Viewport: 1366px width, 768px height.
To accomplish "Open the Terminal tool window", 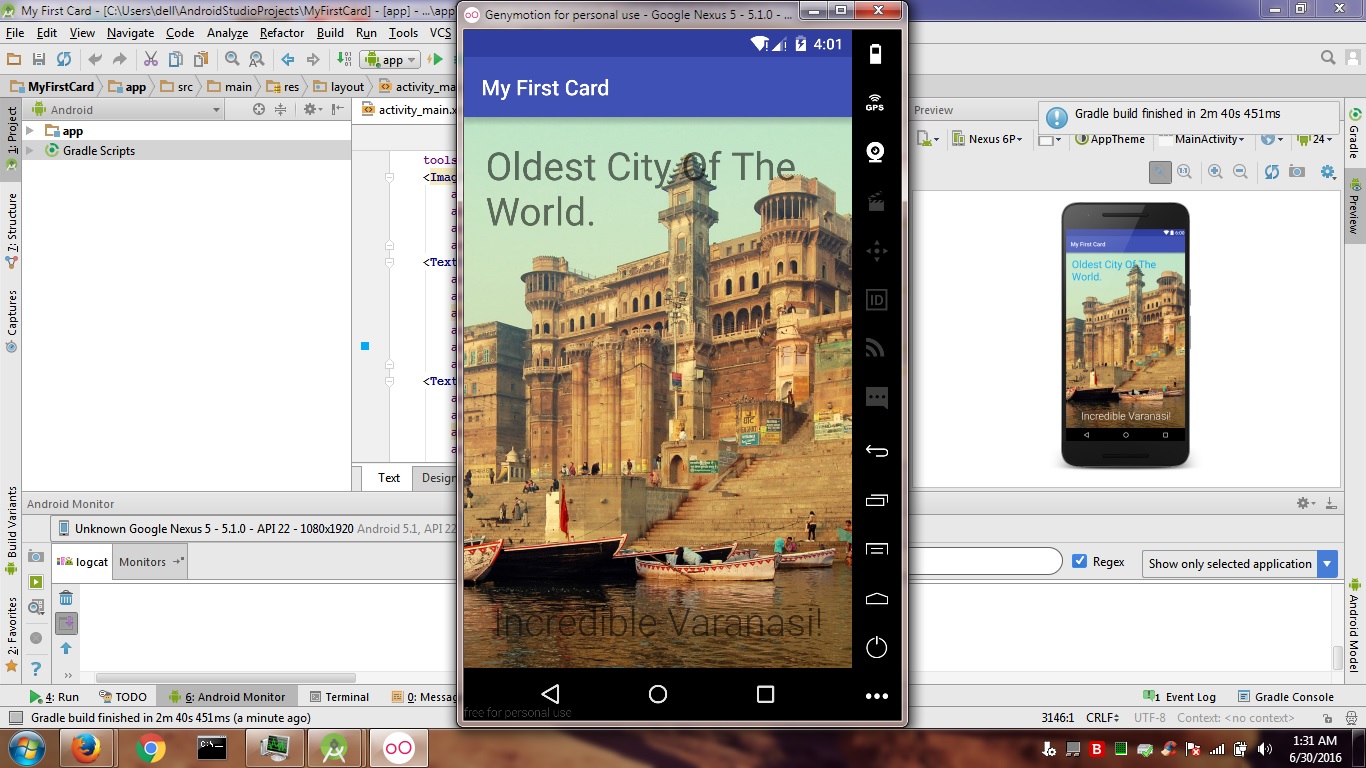I will [x=339, y=697].
